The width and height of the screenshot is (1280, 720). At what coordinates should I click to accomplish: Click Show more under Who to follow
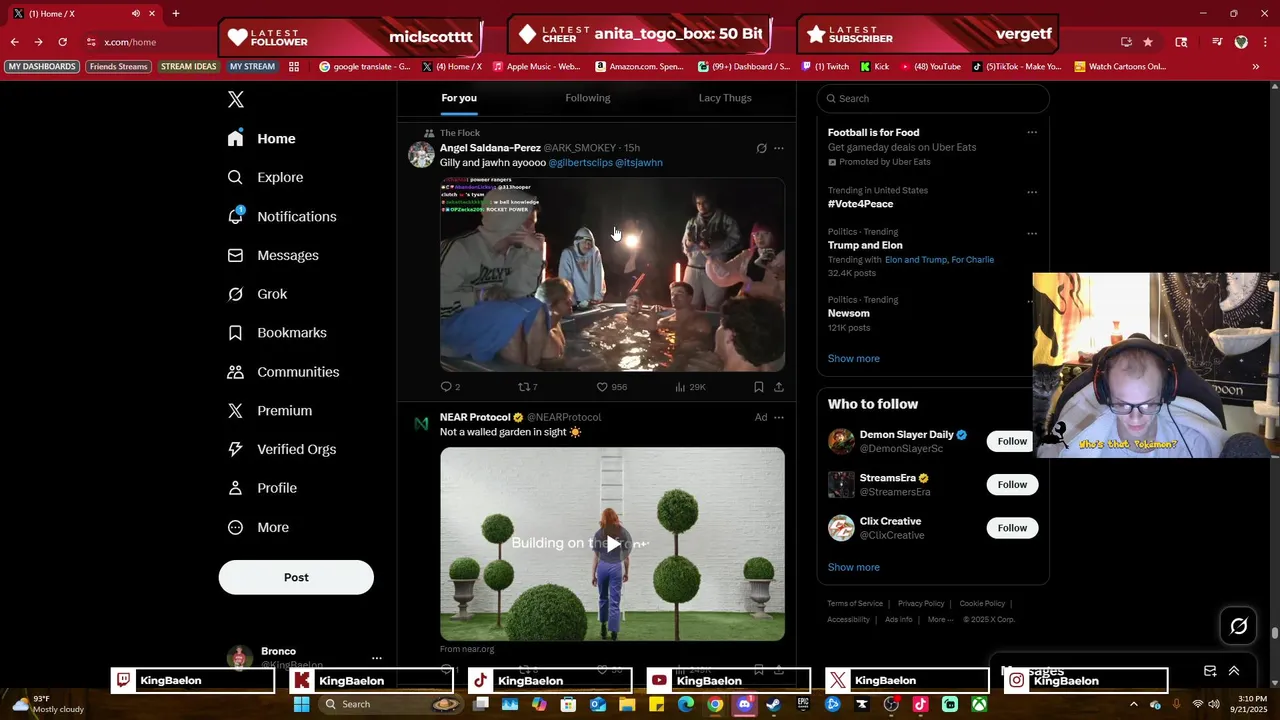pyautogui.click(x=854, y=567)
